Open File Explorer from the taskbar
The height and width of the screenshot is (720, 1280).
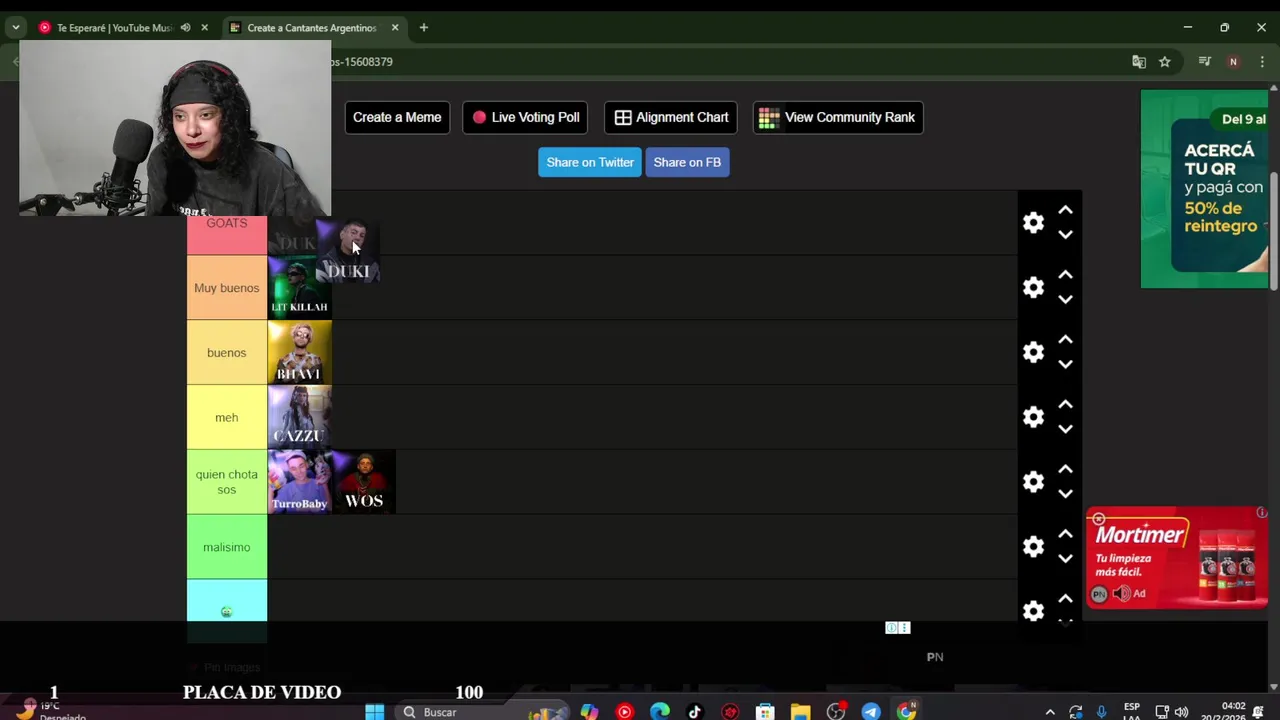(800, 712)
